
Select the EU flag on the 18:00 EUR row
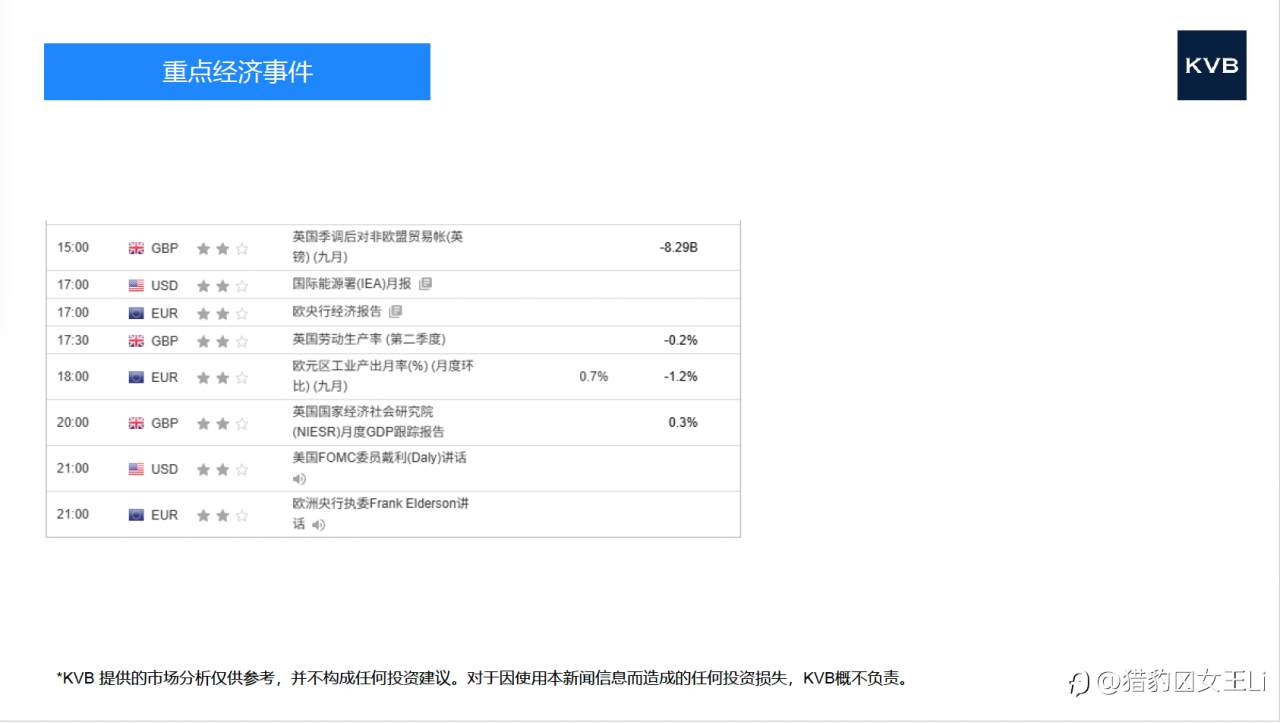[136, 377]
